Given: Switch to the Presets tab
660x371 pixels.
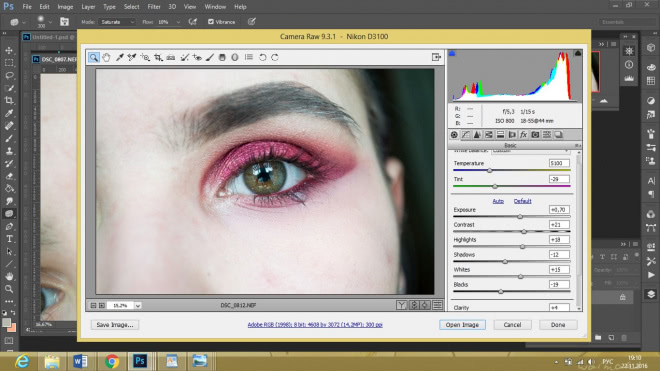Looking at the screenshot, I should 547,135.
